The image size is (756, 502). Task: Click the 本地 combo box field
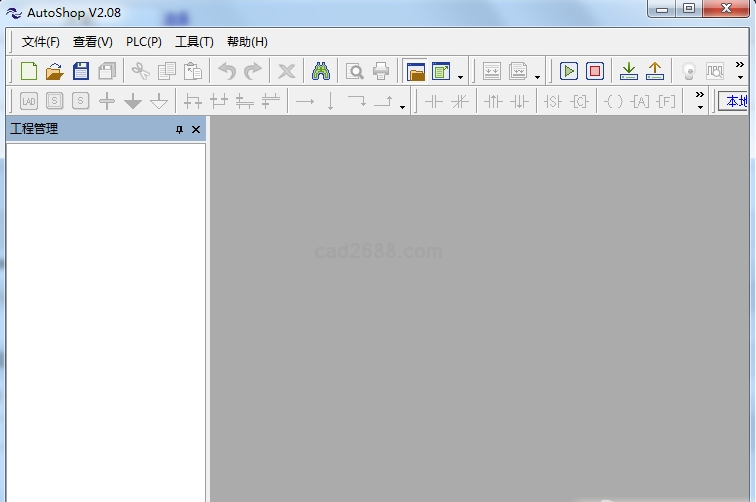point(736,101)
